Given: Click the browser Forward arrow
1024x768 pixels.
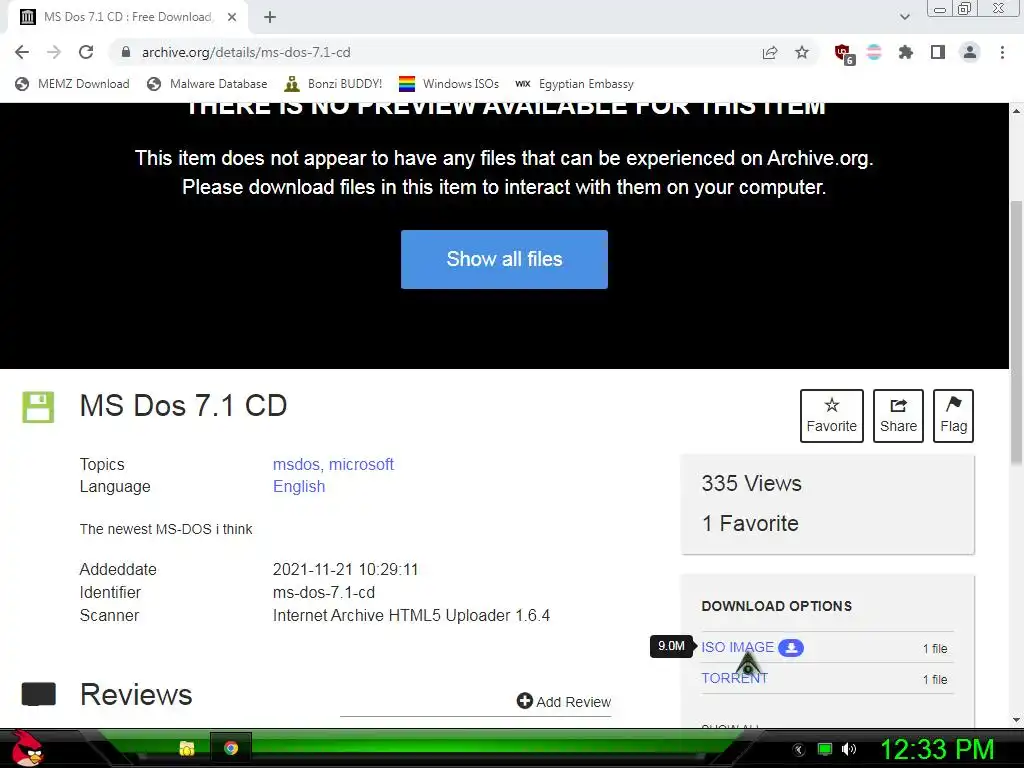Looking at the screenshot, I should (54, 52).
